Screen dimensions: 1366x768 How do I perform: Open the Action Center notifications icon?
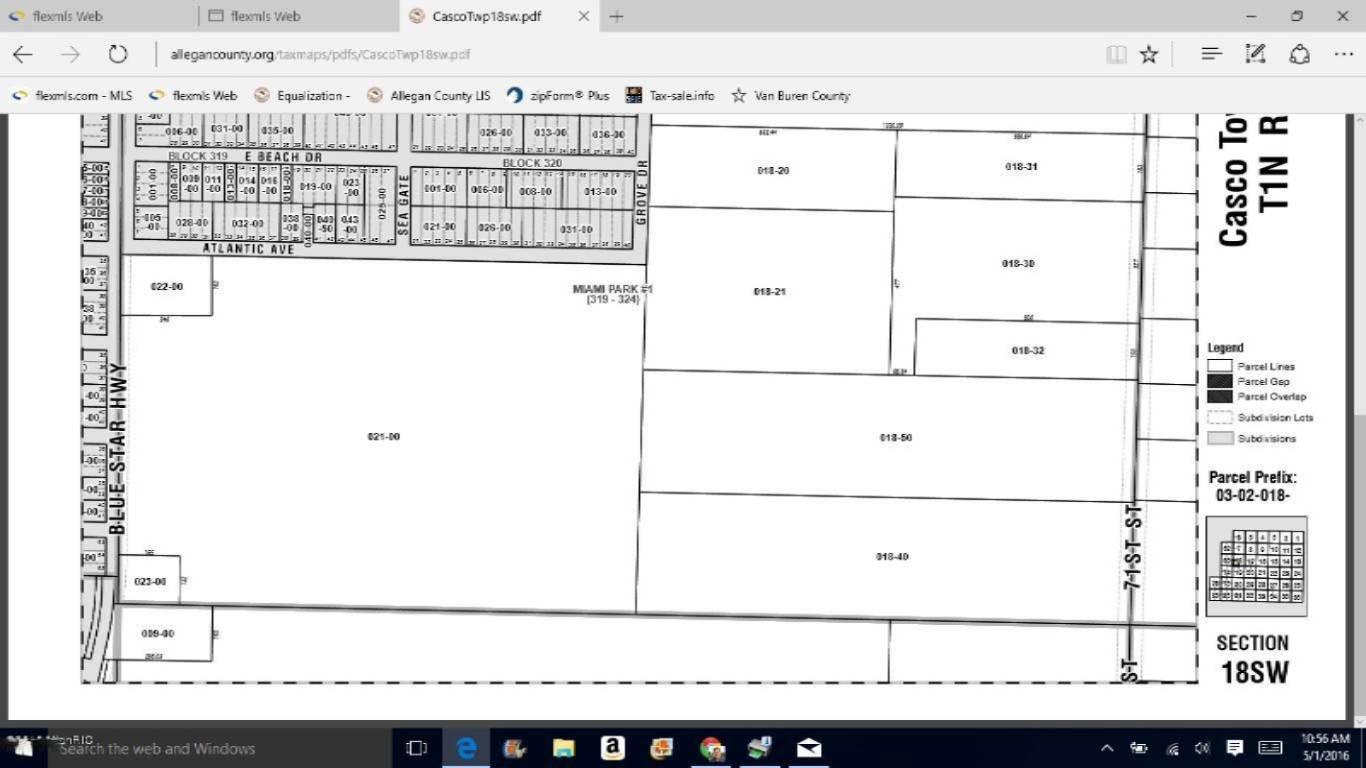(x=1235, y=748)
